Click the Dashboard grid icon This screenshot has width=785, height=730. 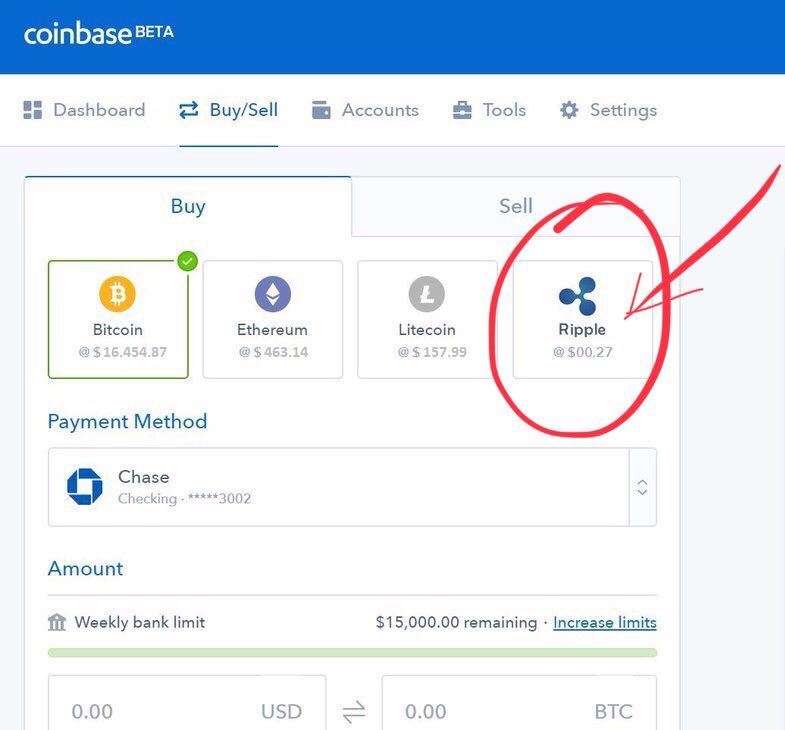(33, 110)
